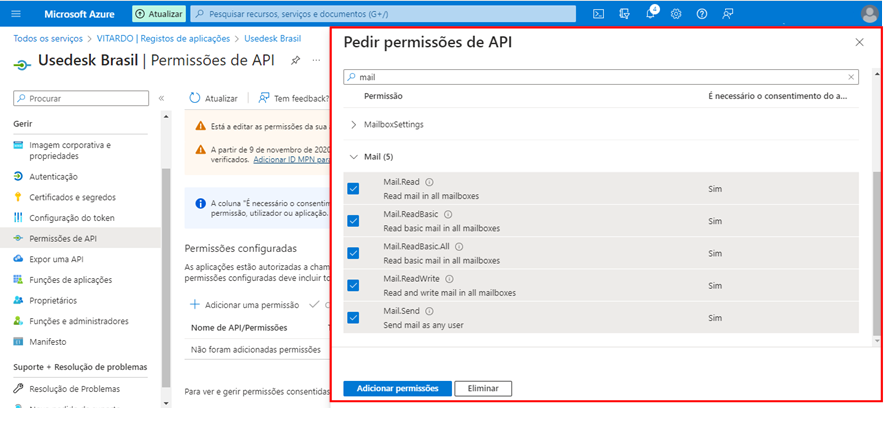Uncheck the Mail.ReadBasic.All checkbox

(353, 253)
